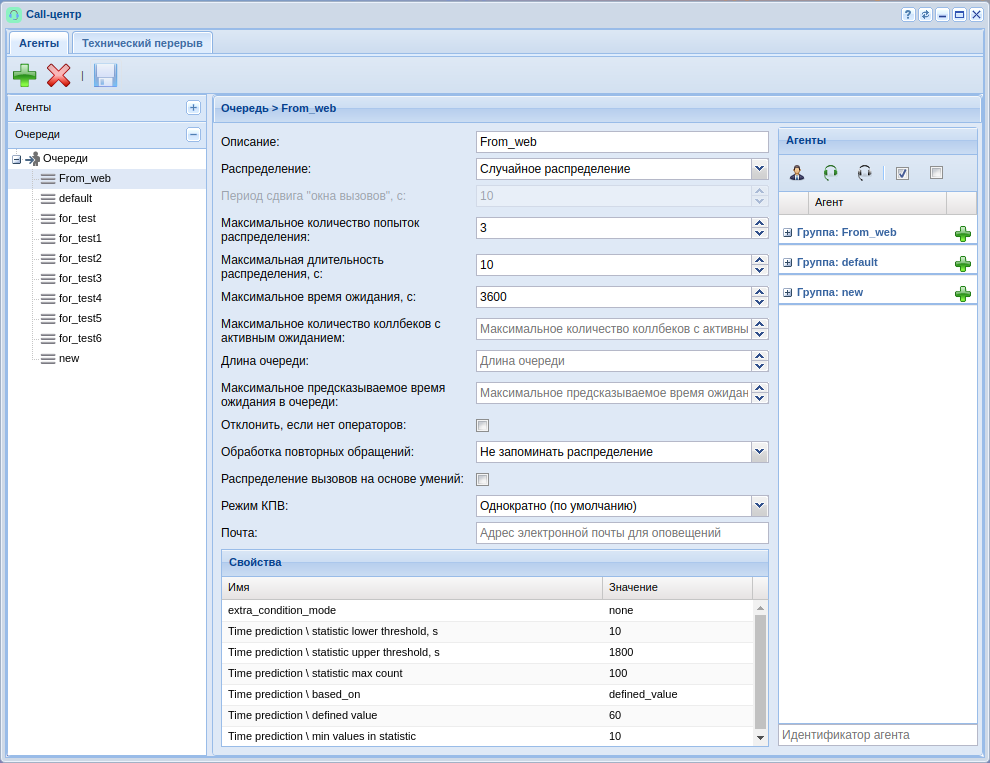
Task: Click green plus next to Группа: new
Action: click(x=962, y=293)
